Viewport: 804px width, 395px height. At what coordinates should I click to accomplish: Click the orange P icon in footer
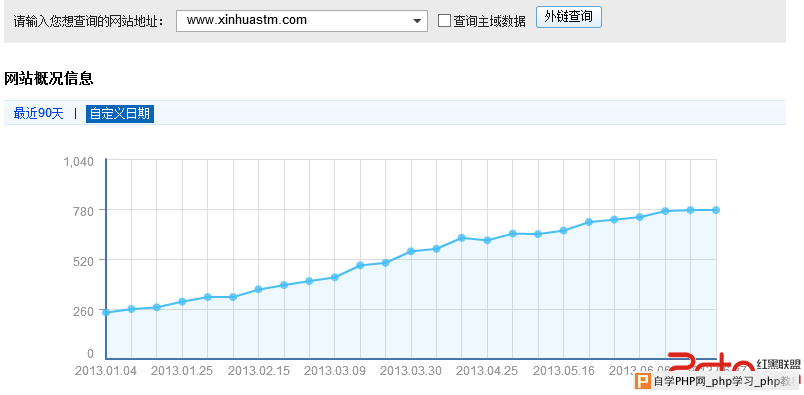pos(642,381)
